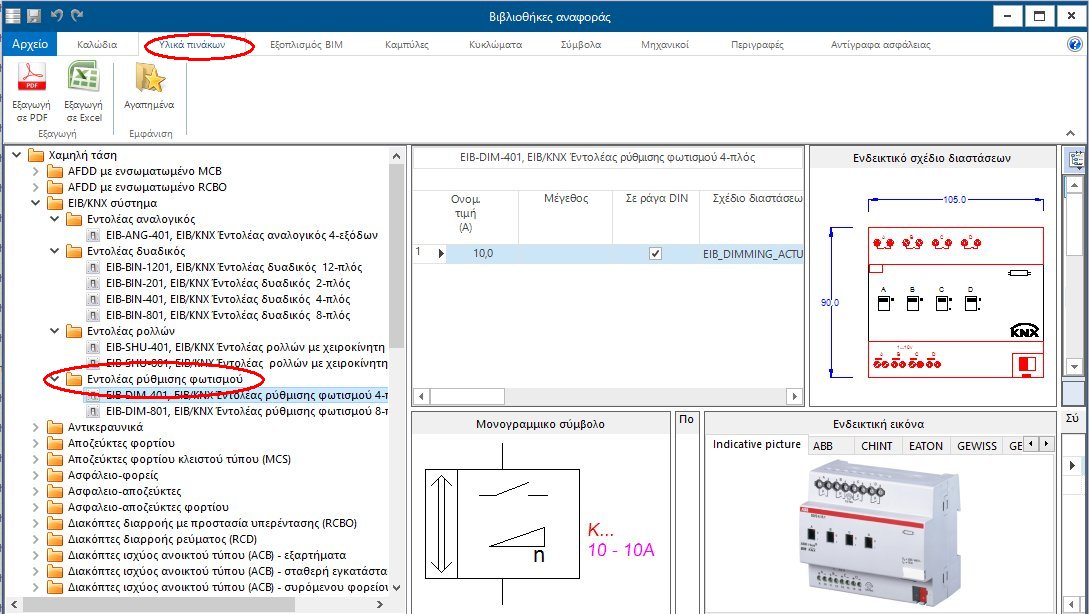The width and height of the screenshot is (1089, 614).
Task: Click the Αρχείο button
Action: click(x=31, y=44)
